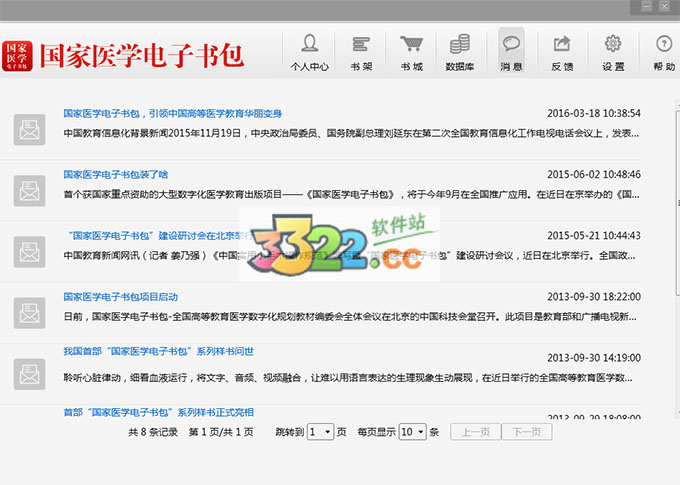Click envelope icon beside 建设研讨会 message
680x485 pixels.
pyautogui.click(x=29, y=252)
